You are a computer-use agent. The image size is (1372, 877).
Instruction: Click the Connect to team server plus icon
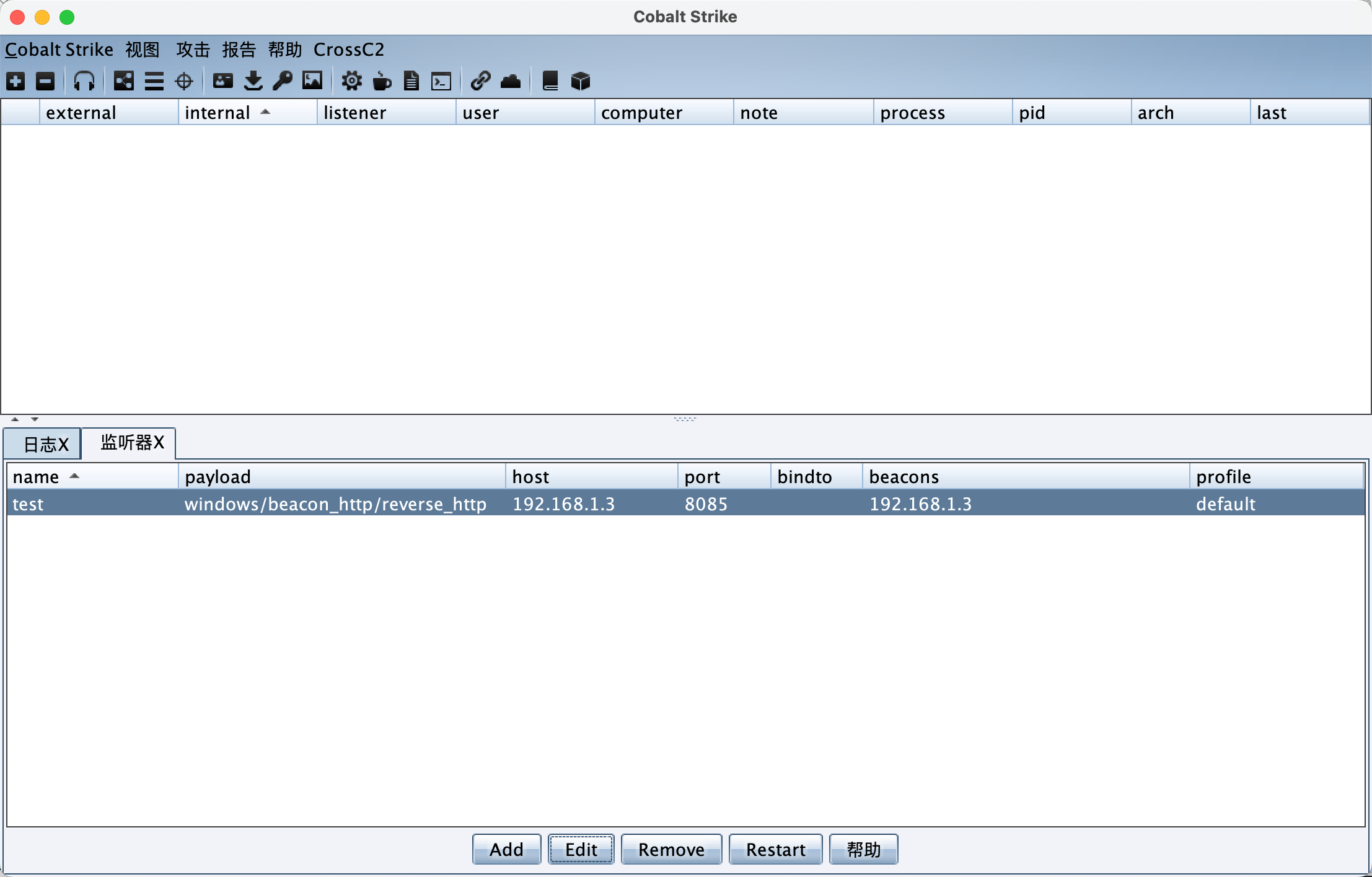coord(15,81)
